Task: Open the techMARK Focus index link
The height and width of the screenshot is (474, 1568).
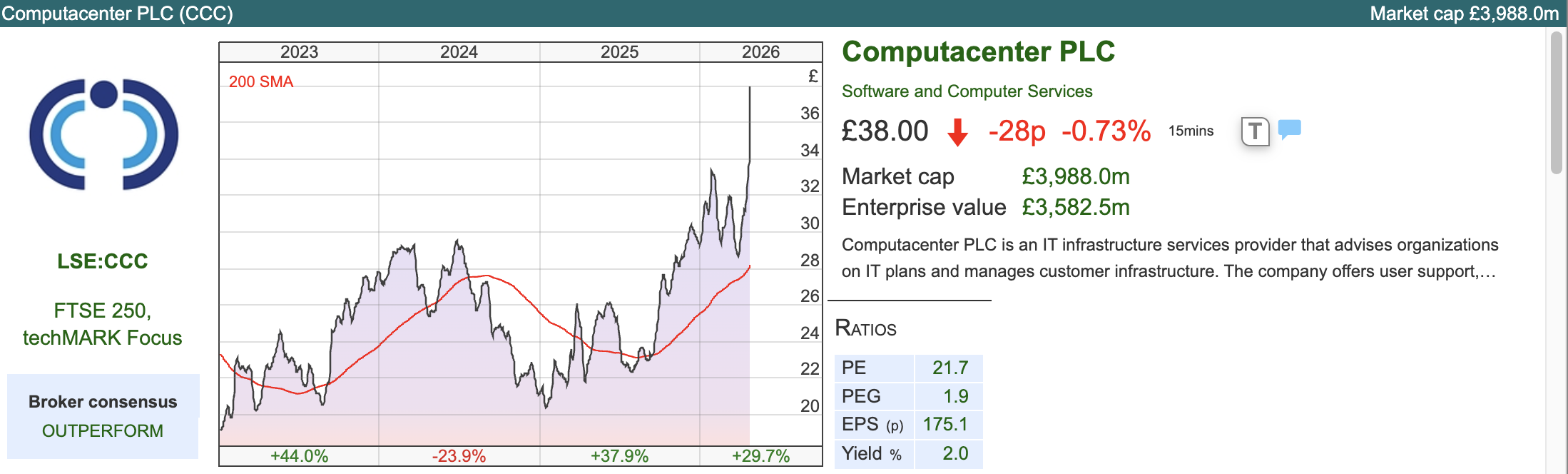Action: 103,338
